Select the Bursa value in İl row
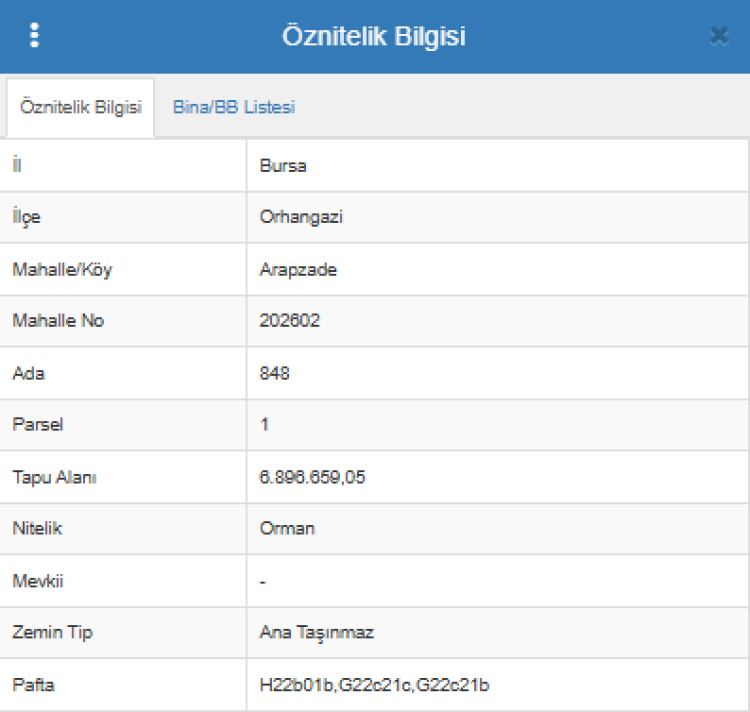750x712 pixels. [x=283, y=165]
